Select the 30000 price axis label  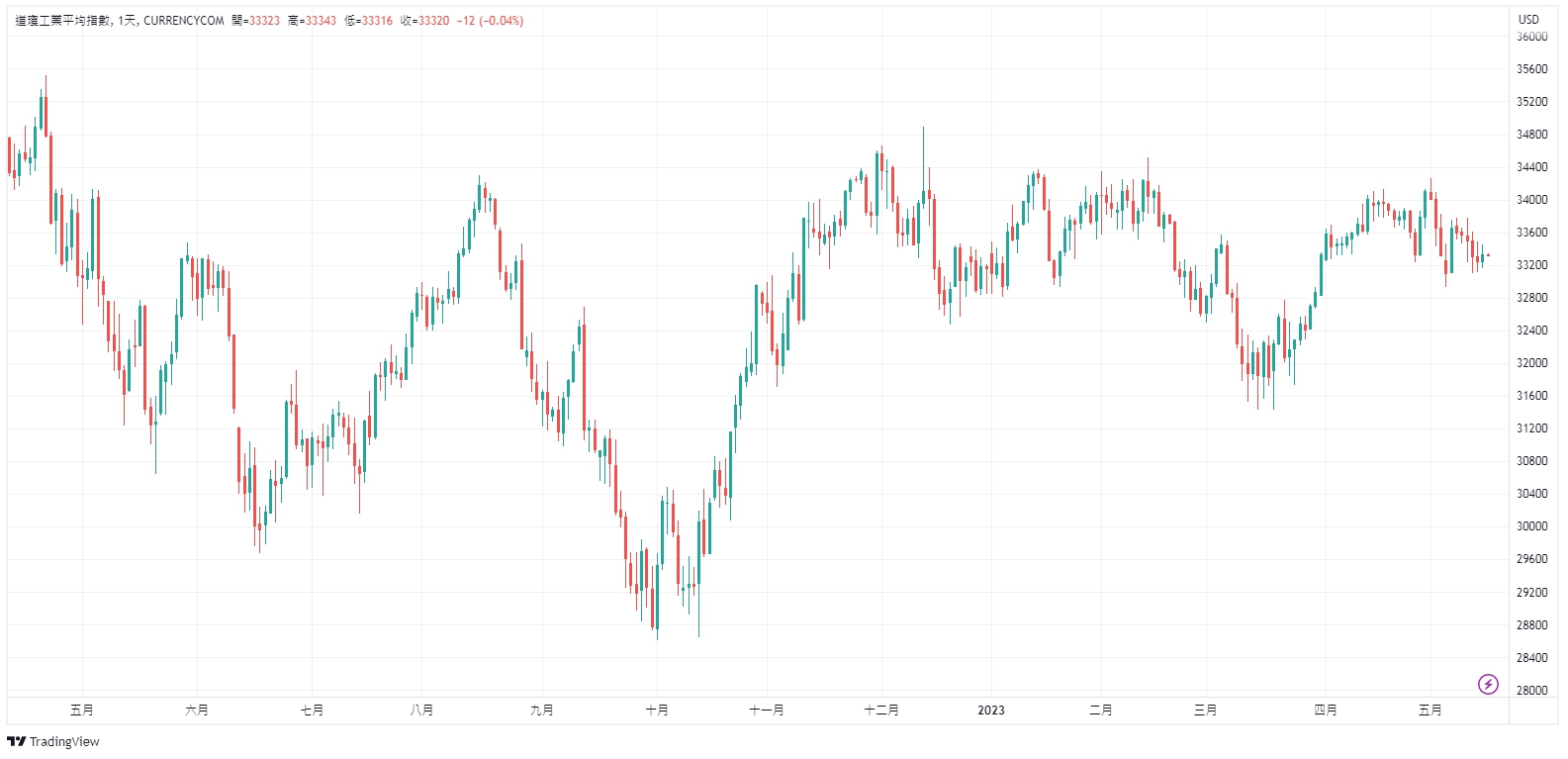pos(1531,526)
